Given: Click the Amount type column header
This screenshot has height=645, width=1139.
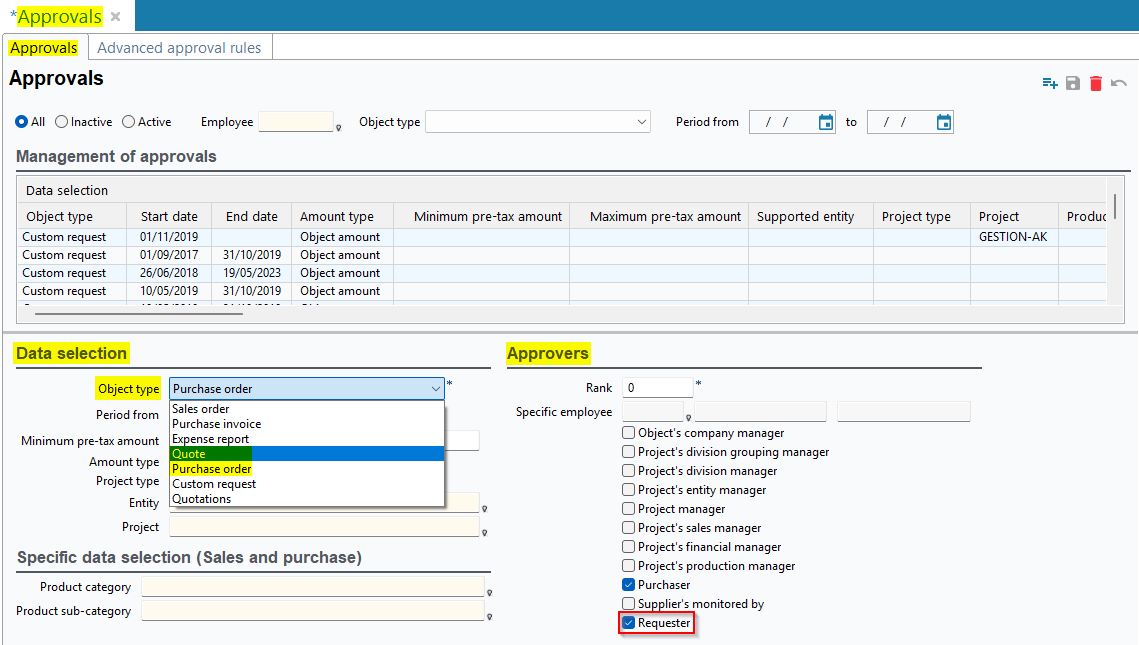Looking at the screenshot, I should coord(337,216).
